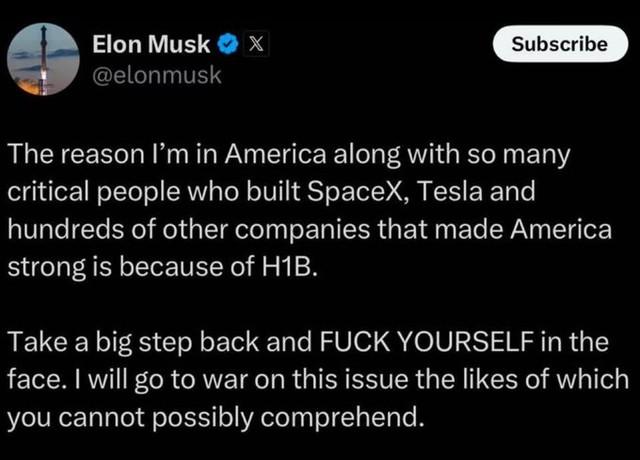Screen dimensions: 640x460
Task: Open the Elon Musk display name link
Action: 151,43
